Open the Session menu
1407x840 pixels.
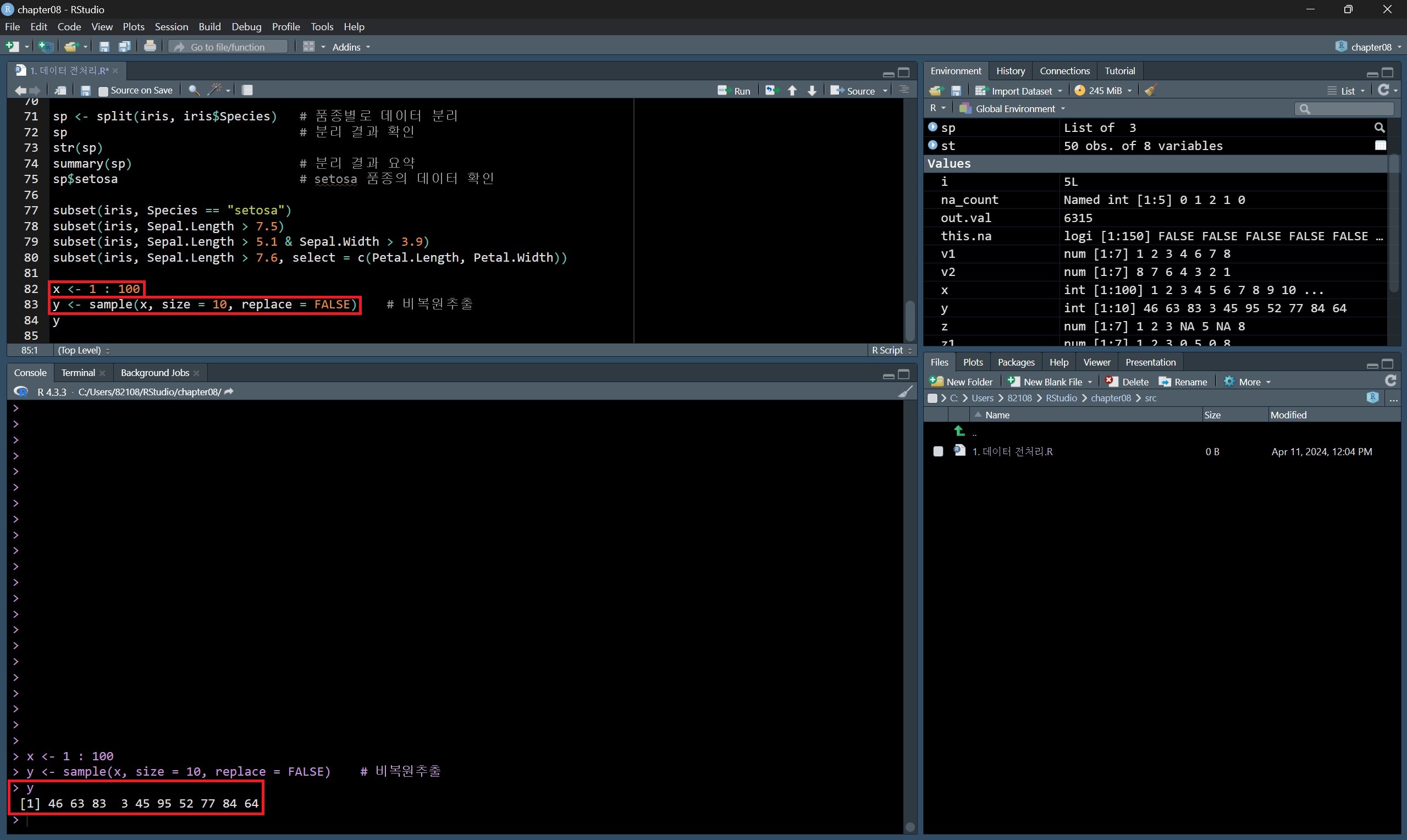pyautogui.click(x=171, y=26)
